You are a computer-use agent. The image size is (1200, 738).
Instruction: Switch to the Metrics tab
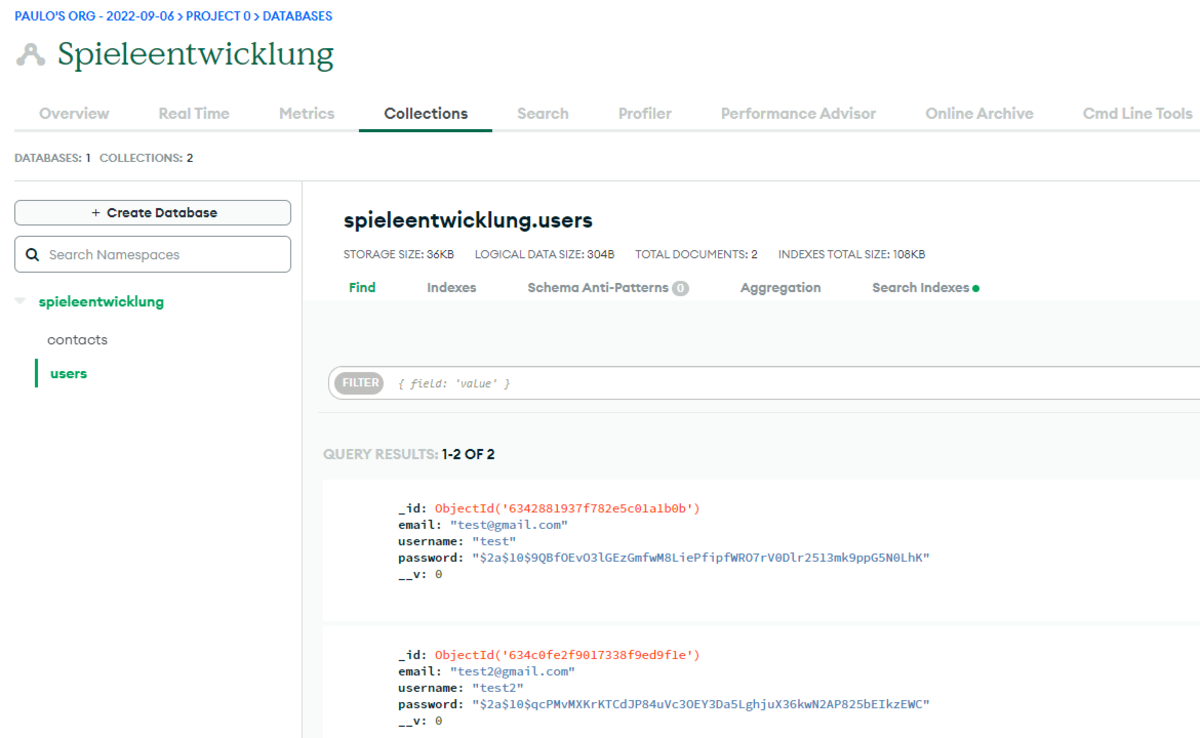point(306,114)
